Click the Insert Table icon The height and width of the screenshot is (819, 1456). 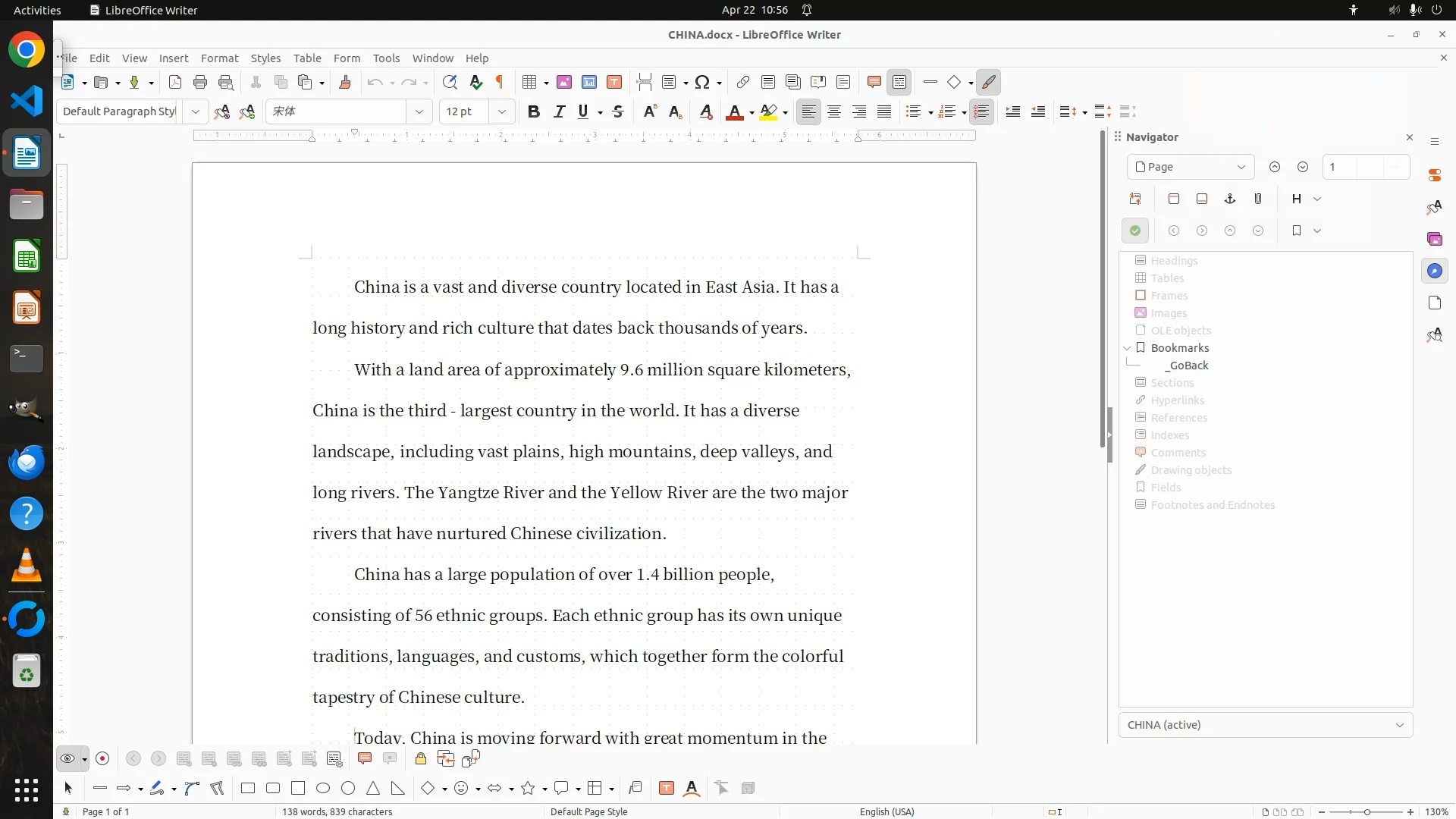coord(530,82)
